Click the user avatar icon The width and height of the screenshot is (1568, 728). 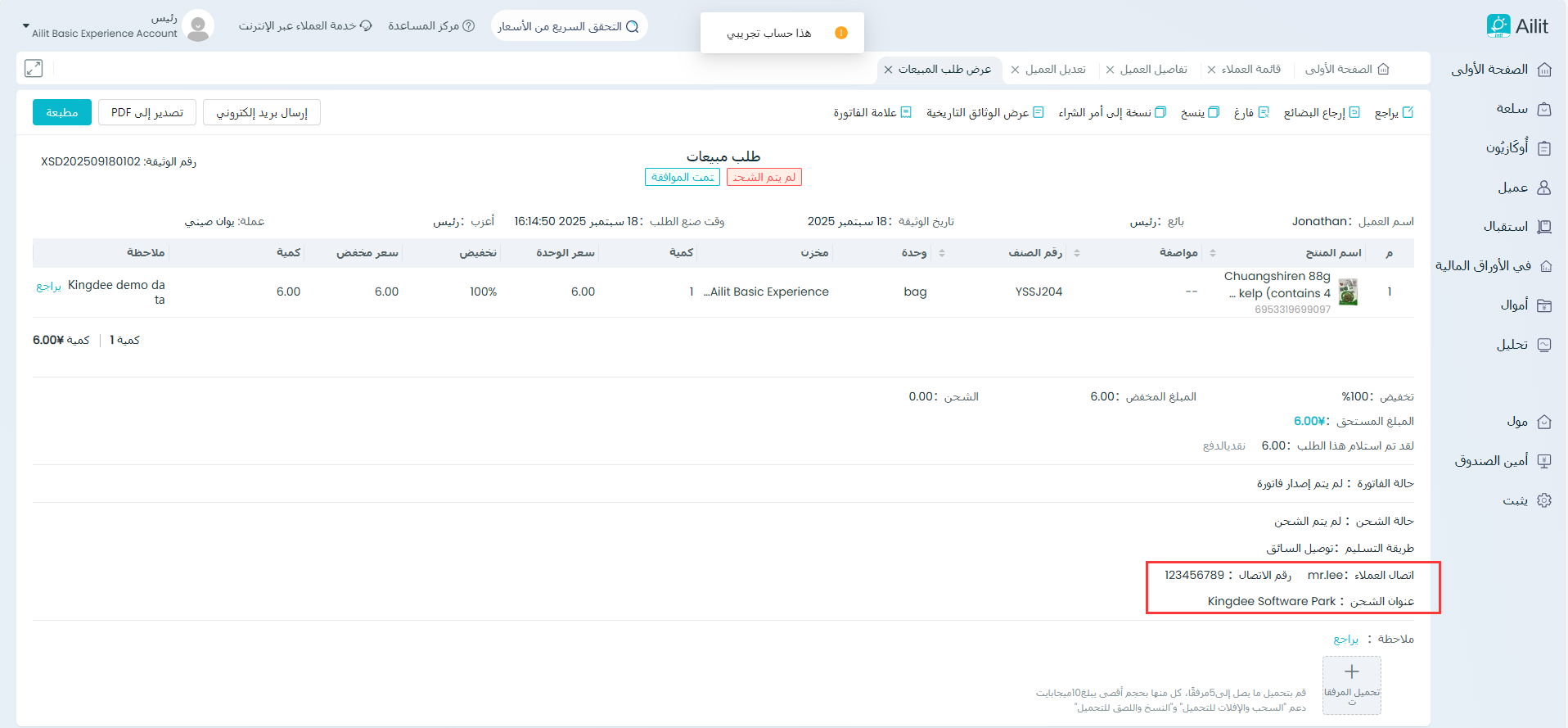(x=197, y=26)
